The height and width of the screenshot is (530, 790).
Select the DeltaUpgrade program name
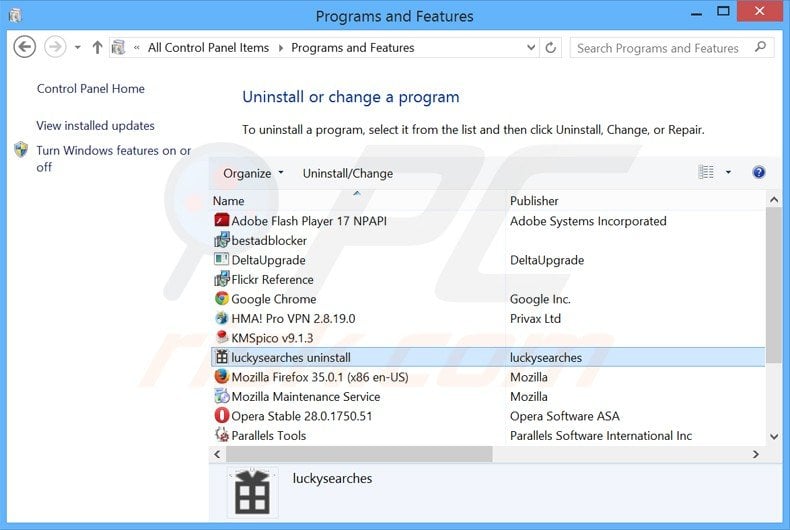point(268,260)
